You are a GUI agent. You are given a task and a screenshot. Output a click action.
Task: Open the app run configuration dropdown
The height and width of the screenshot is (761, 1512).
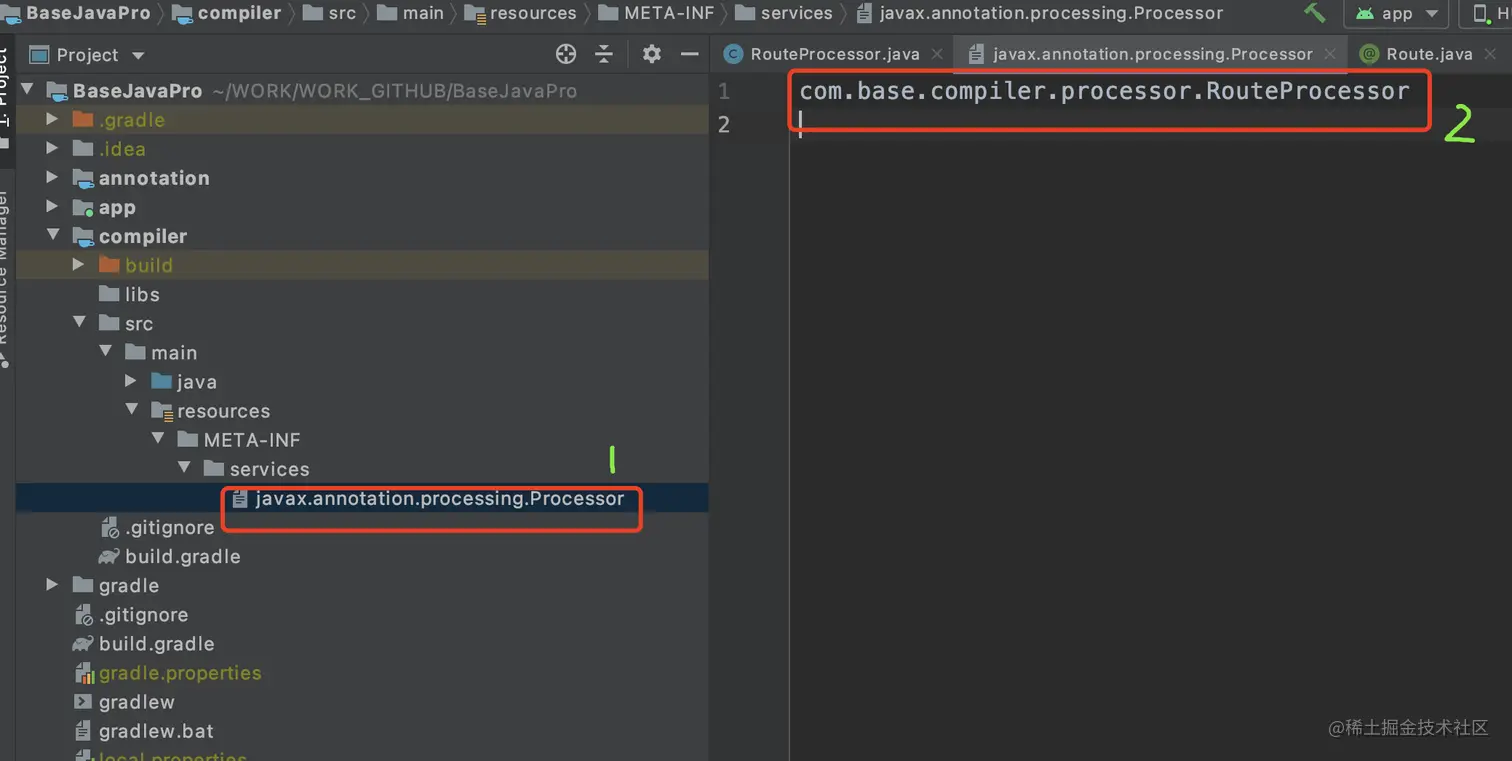pos(1397,14)
